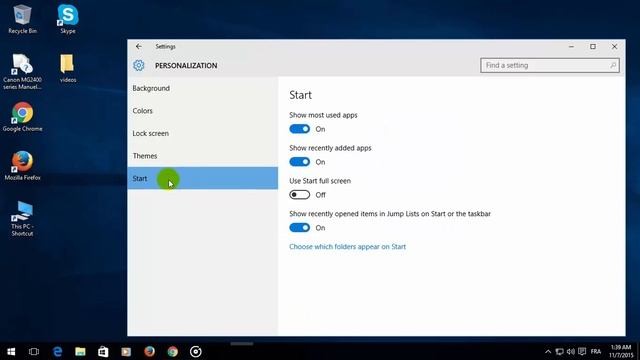Open Choose which folders appear on Start
Image resolution: width=640 pixels, height=360 pixels.
tap(347, 247)
